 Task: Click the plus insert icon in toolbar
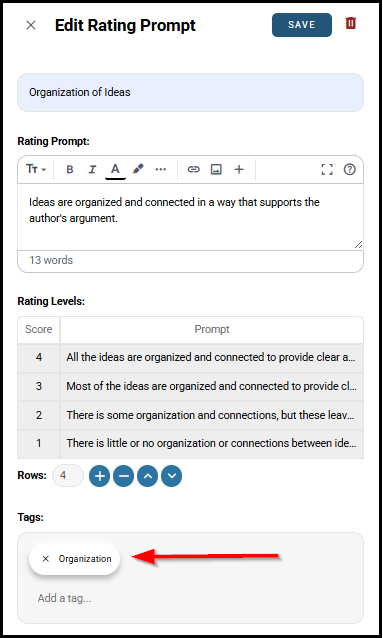coord(239,169)
